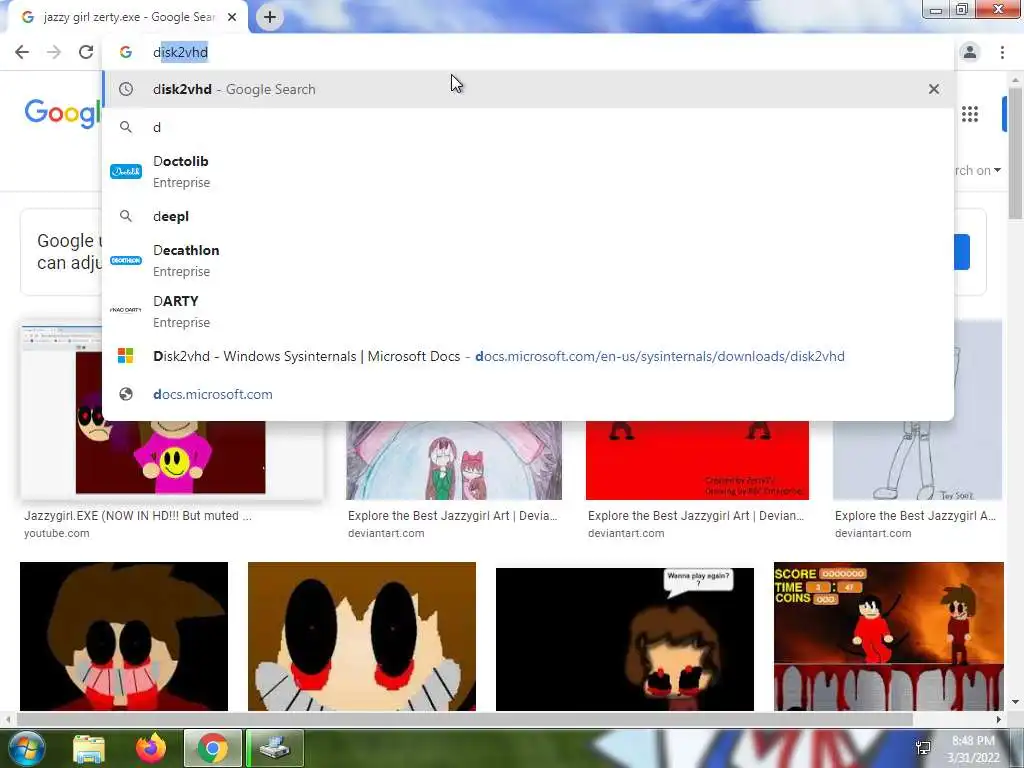Click clock history icon beside disk2vhd

[125, 89]
